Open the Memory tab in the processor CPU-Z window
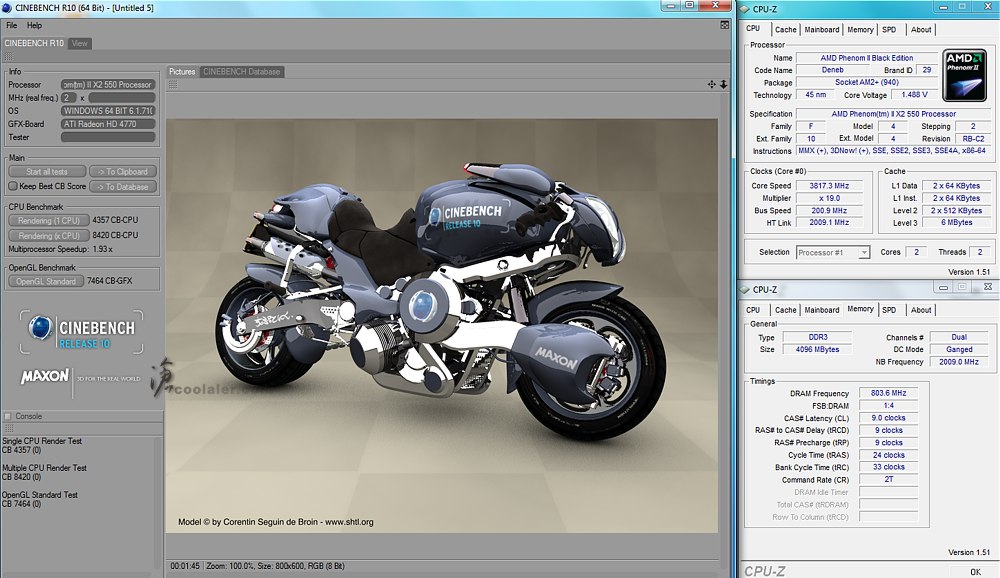 tap(860, 29)
